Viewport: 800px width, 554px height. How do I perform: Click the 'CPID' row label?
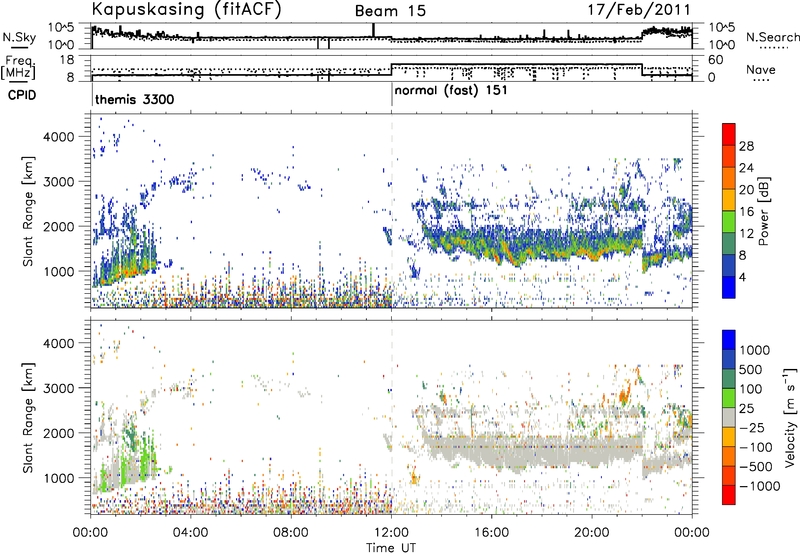click(x=22, y=95)
